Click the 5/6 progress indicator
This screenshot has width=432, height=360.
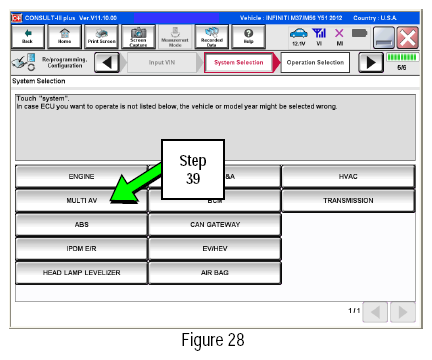pyautogui.click(x=402, y=62)
